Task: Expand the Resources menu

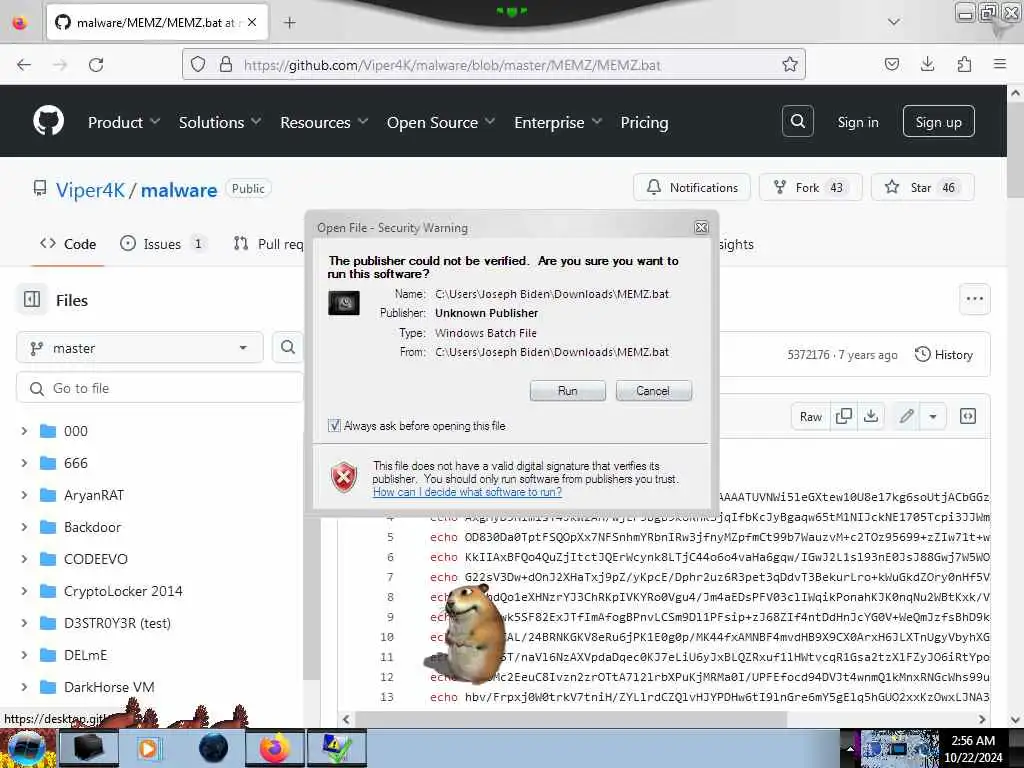Action: click(x=324, y=122)
